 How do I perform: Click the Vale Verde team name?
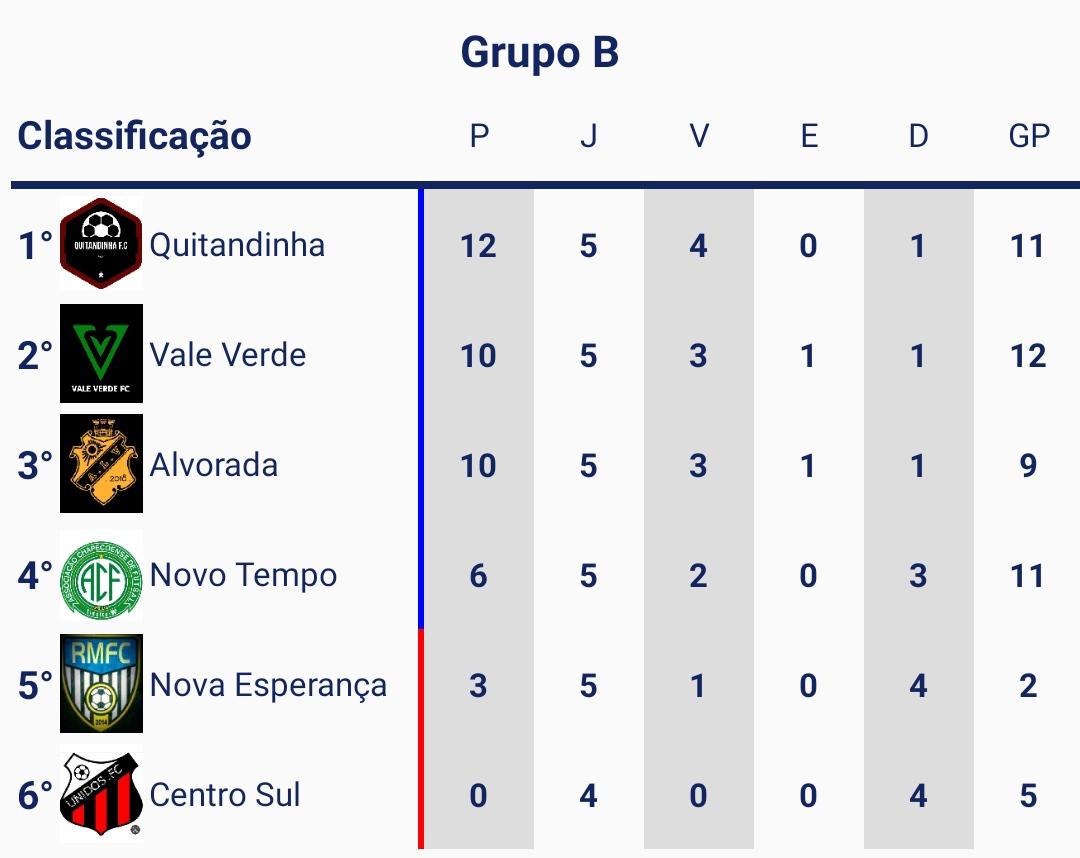[228, 355]
